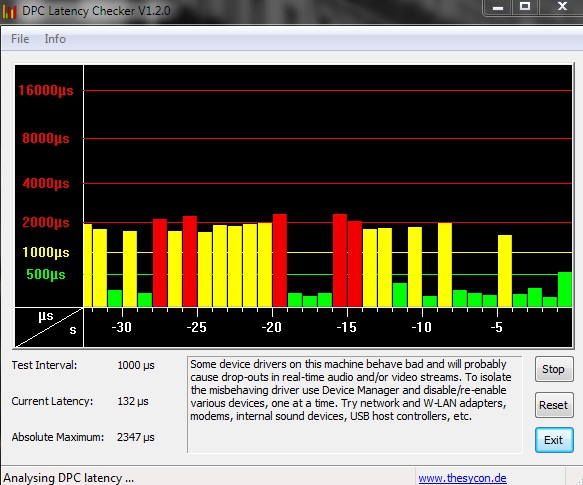Click the red bar at -20 seconds

coord(280,260)
